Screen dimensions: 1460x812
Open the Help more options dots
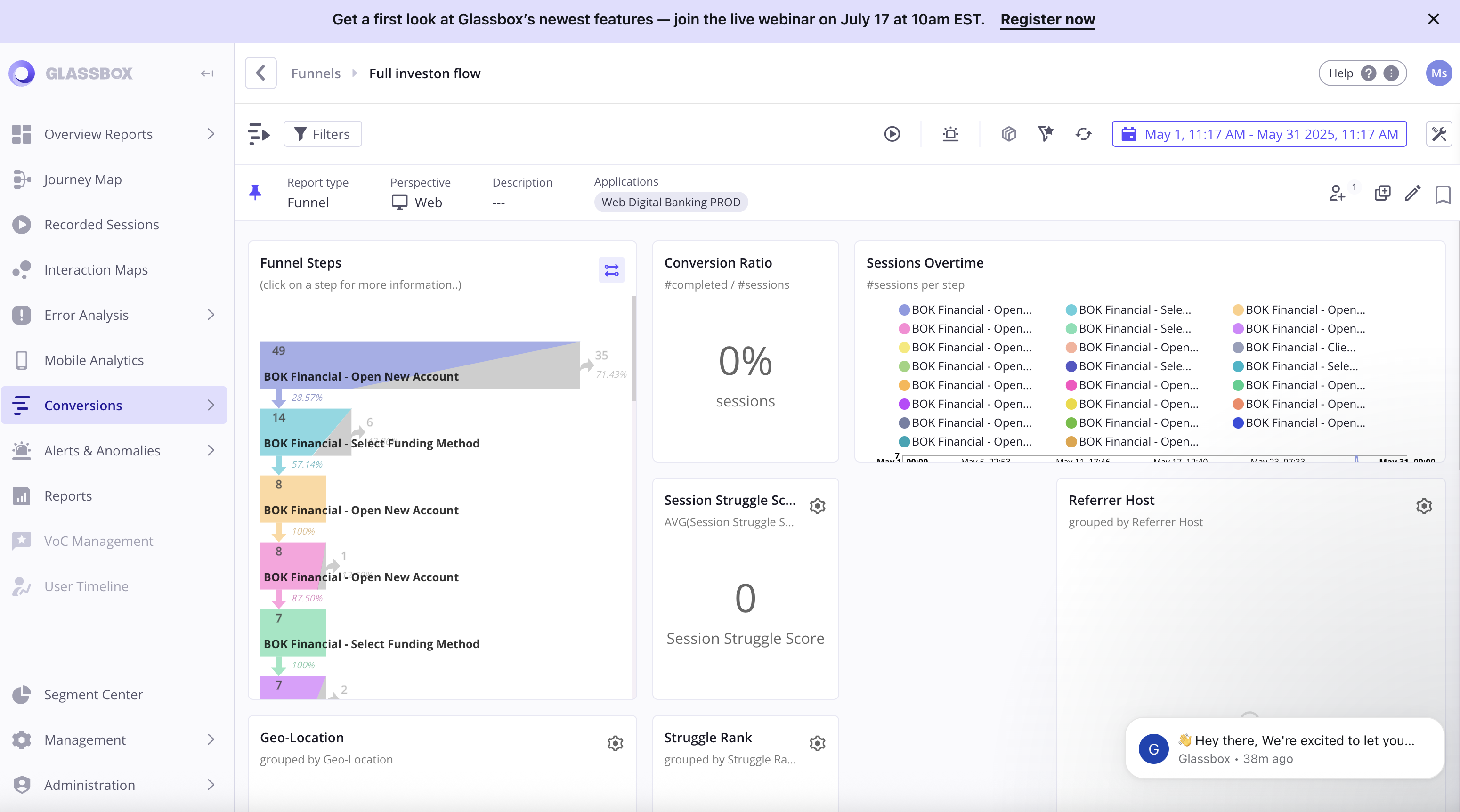[x=1391, y=73]
